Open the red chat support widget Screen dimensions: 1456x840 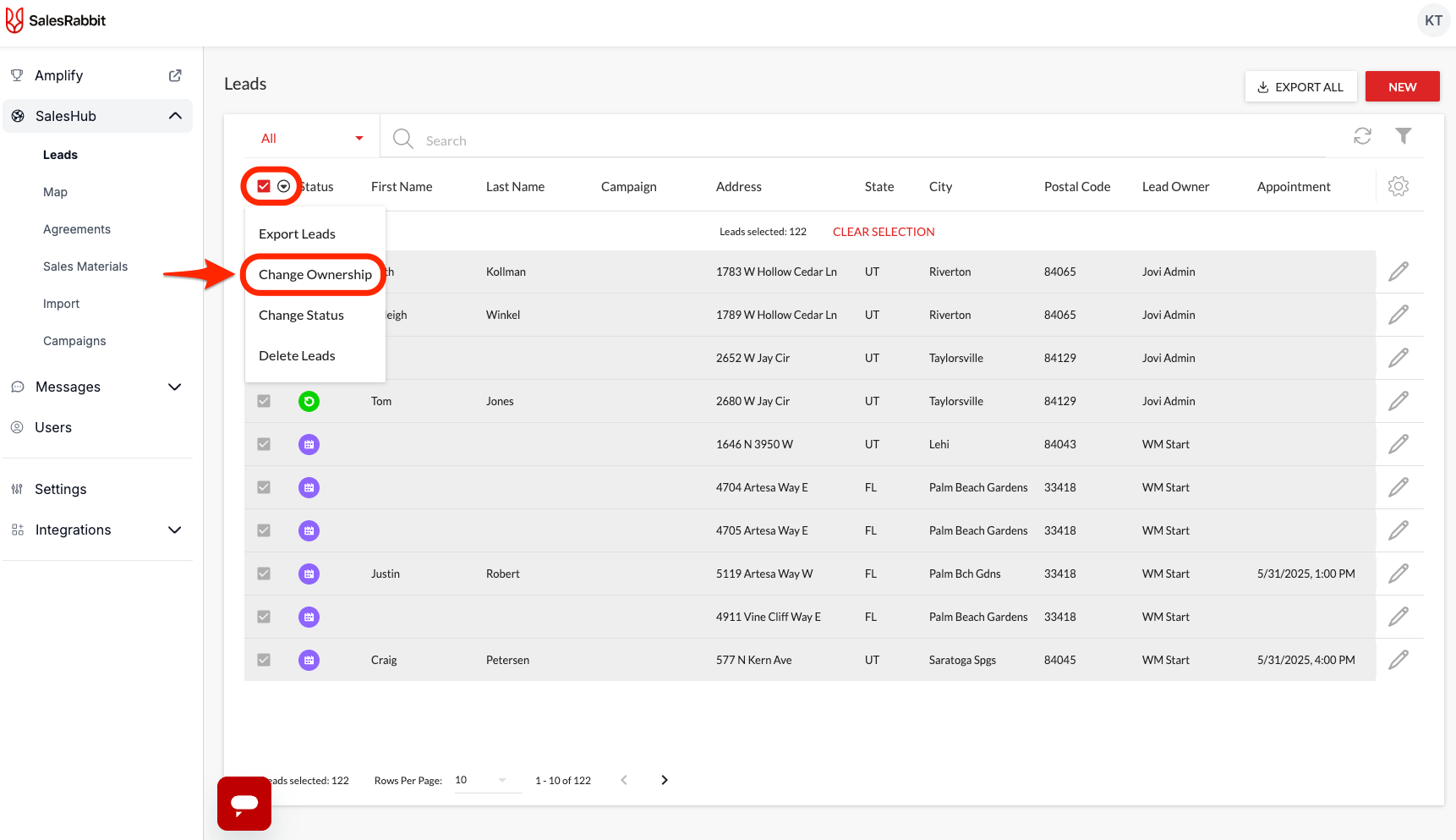point(244,804)
